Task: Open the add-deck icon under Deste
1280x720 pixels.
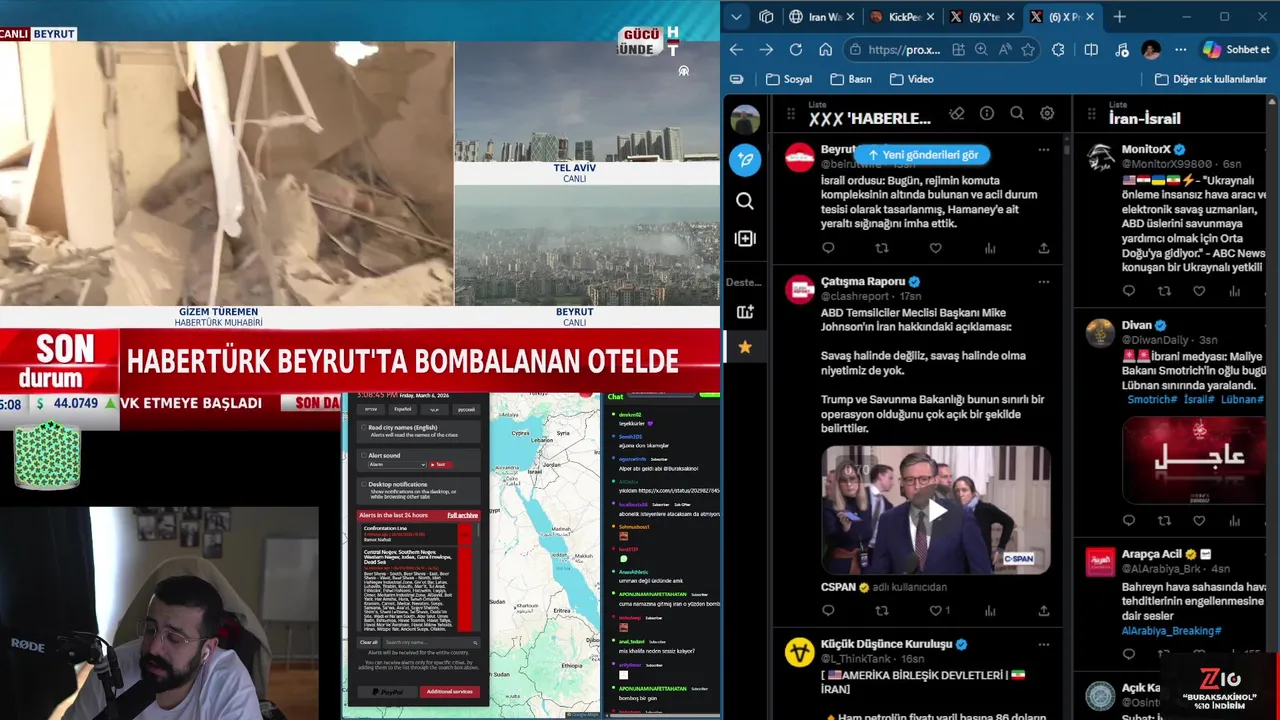Action: [745, 312]
